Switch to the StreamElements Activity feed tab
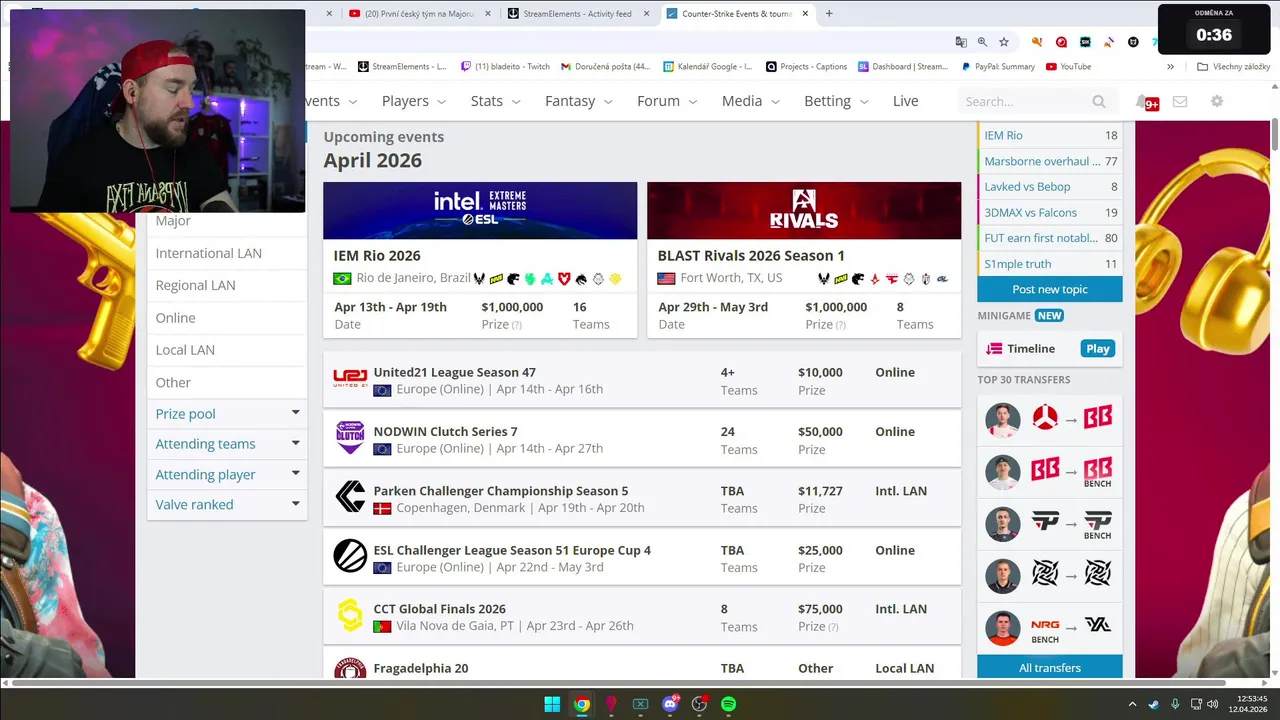Image resolution: width=1280 pixels, height=720 pixels. click(579, 14)
